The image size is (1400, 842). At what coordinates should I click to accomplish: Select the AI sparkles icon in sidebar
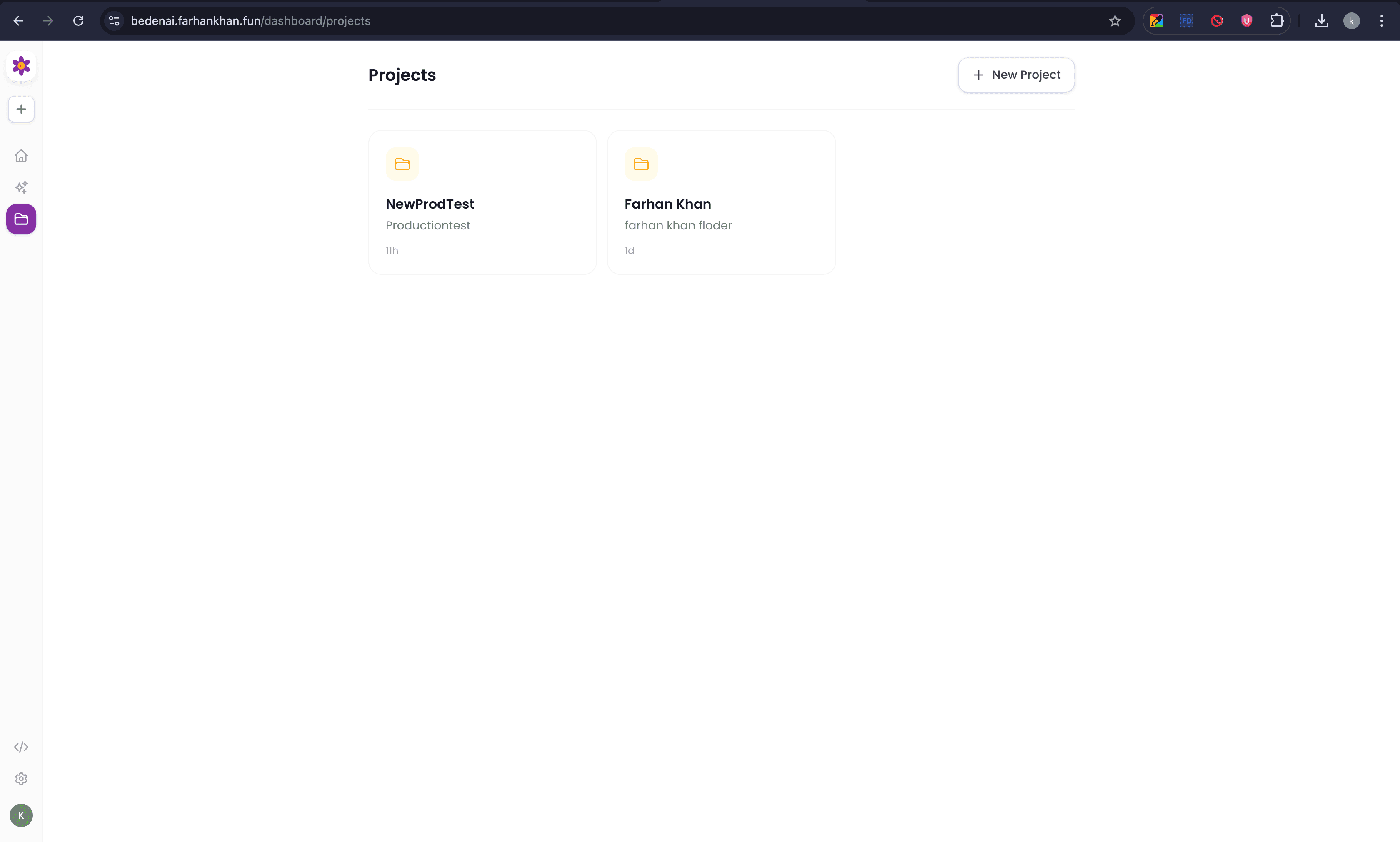tap(21, 187)
